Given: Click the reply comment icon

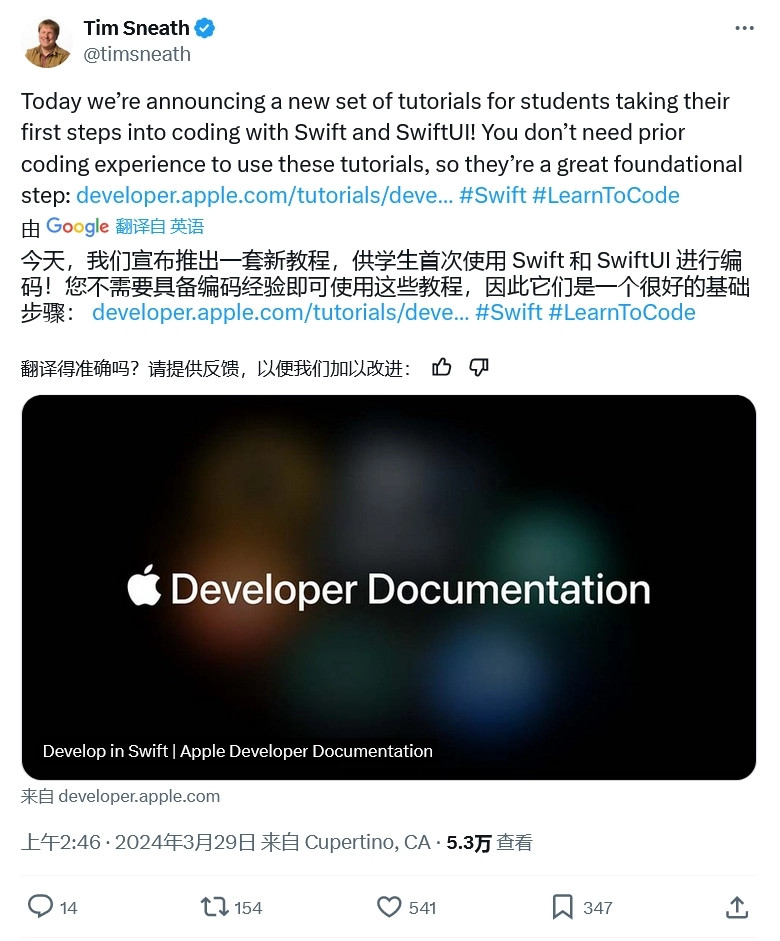Looking at the screenshot, I should pyautogui.click(x=40, y=907).
